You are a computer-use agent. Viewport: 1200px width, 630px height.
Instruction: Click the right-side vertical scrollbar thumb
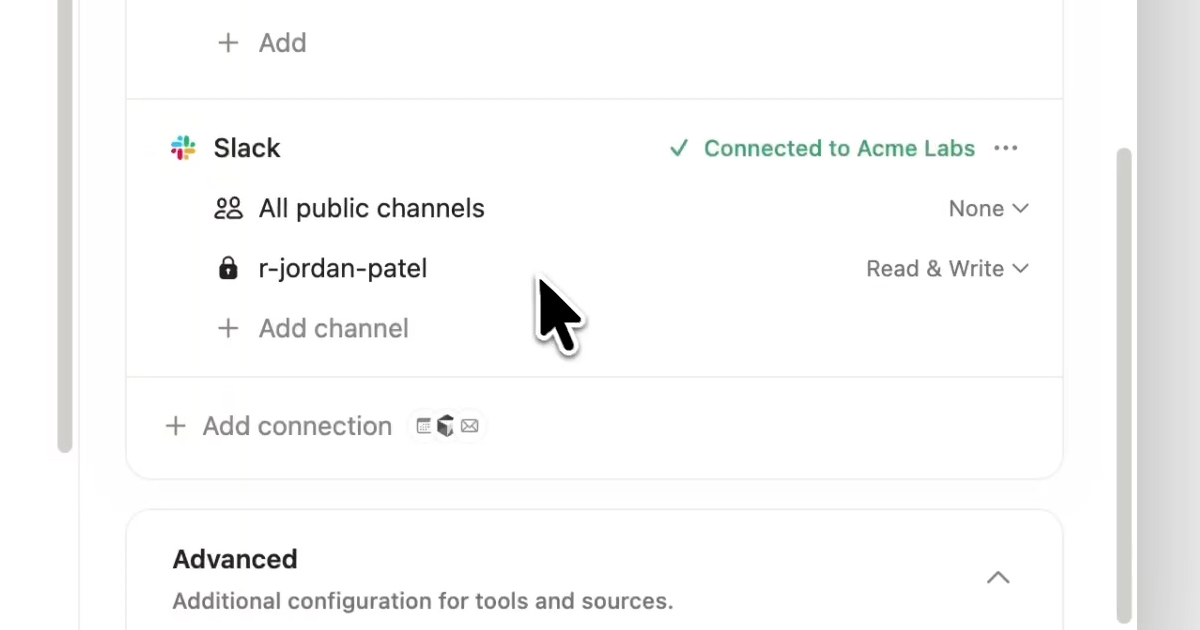pyautogui.click(x=1124, y=385)
